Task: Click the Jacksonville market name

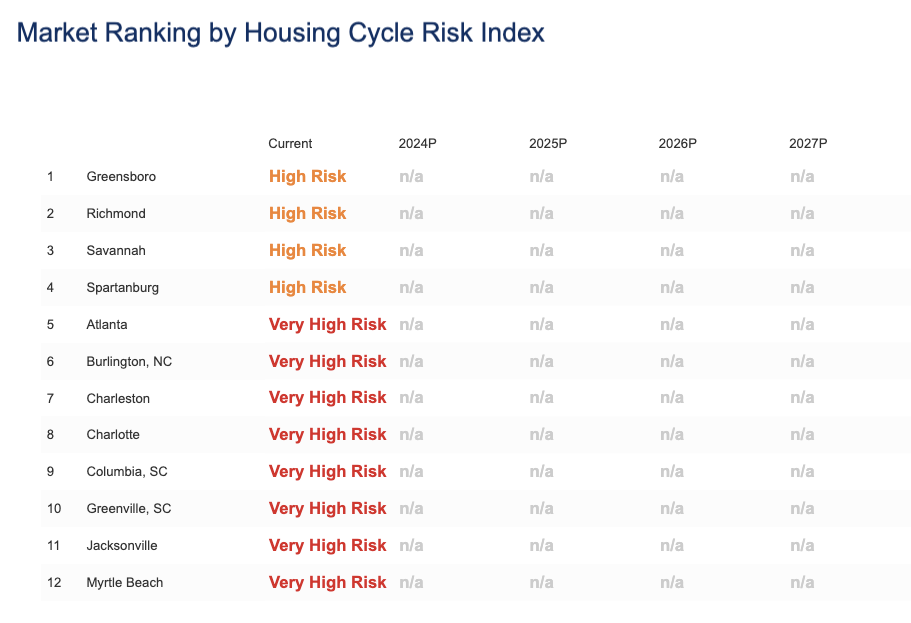Action: (122, 546)
